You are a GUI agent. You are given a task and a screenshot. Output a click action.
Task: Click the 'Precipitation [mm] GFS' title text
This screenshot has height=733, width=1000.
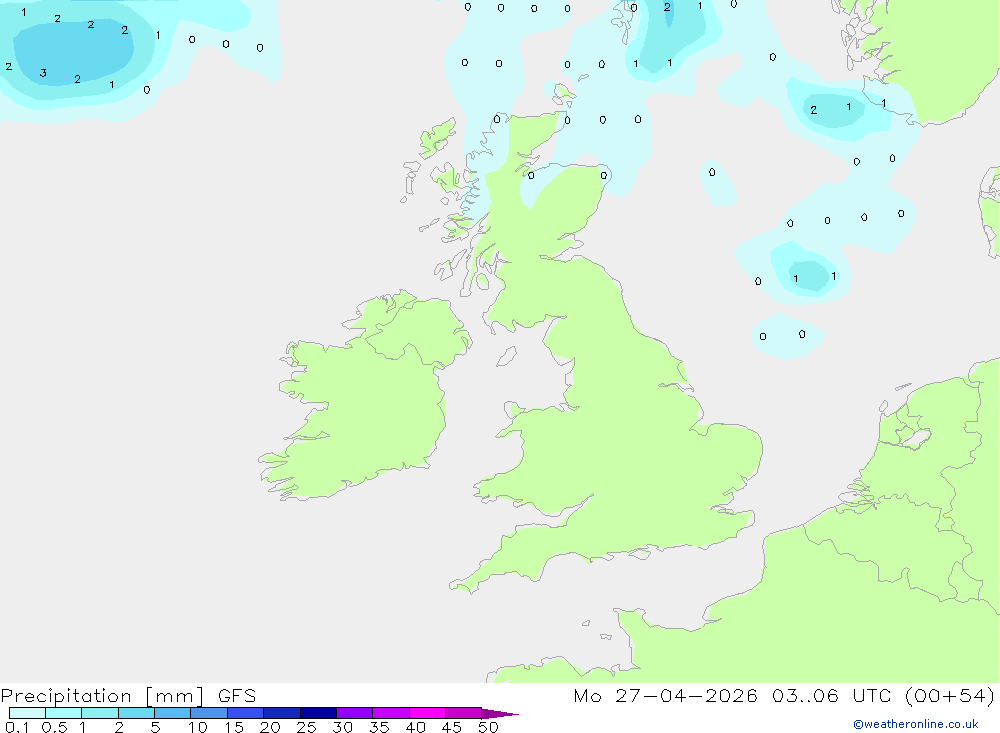pos(128,695)
